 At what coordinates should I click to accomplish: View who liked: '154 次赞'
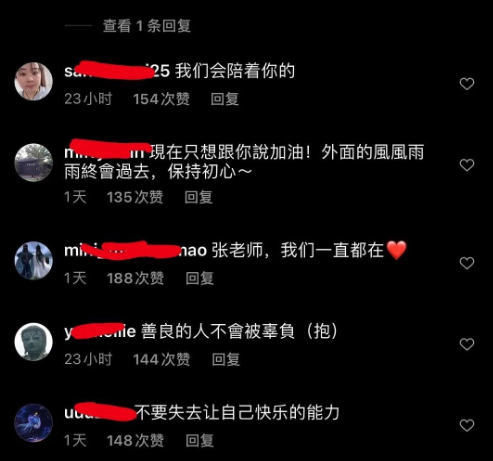[161, 99]
